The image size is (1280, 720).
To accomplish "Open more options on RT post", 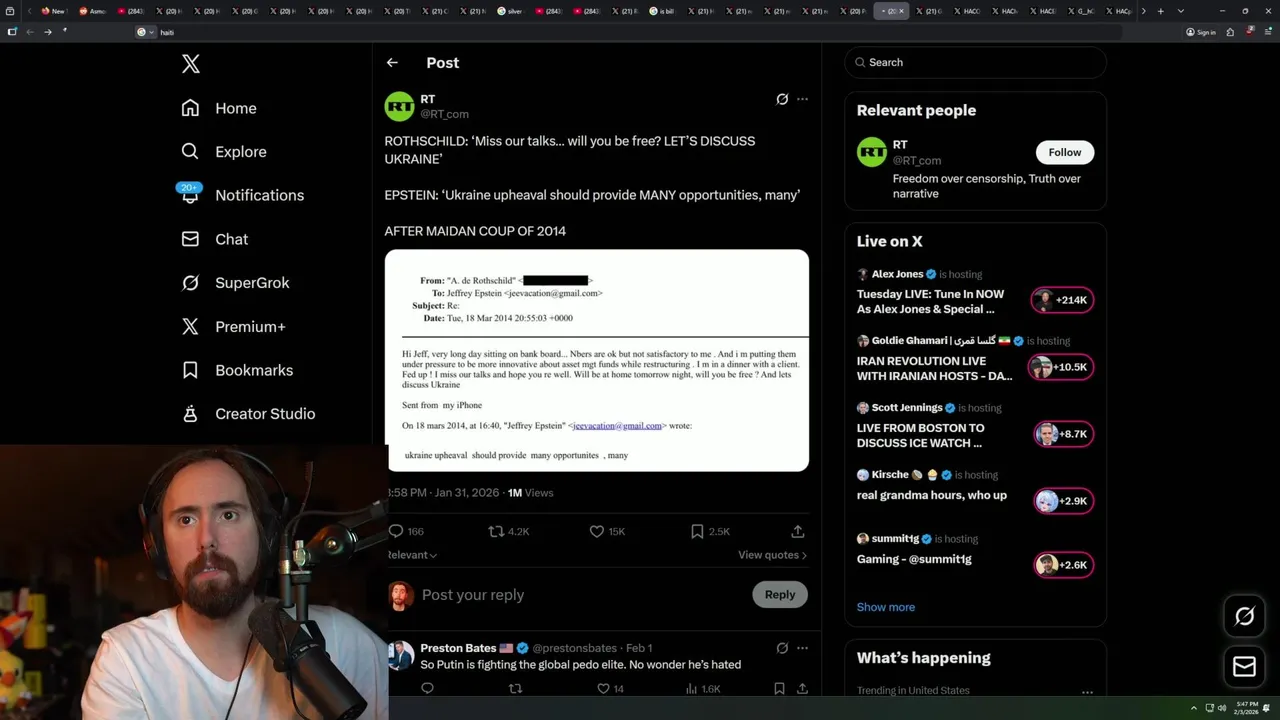I will pyautogui.click(x=802, y=99).
